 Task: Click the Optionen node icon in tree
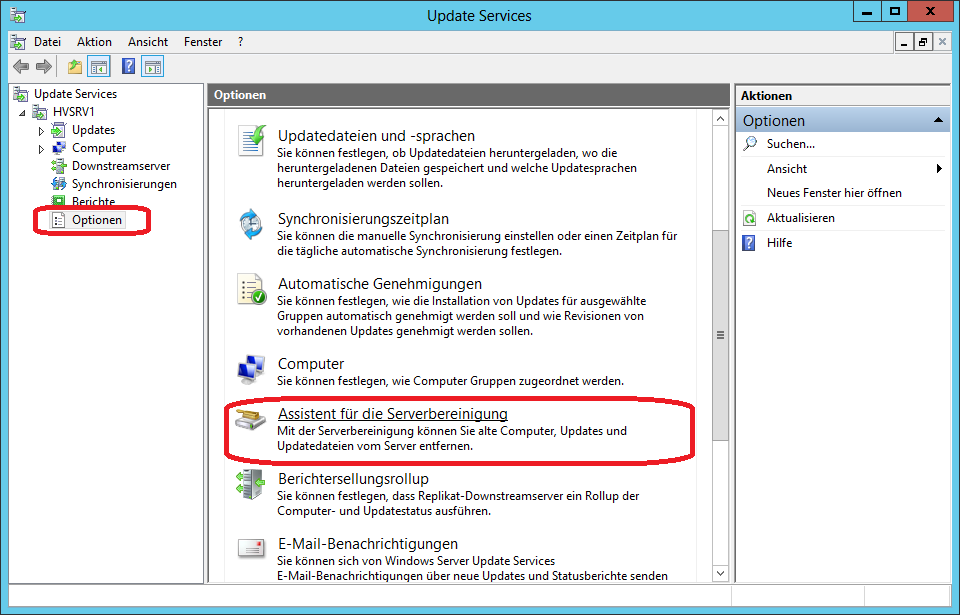[x=58, y=220]
